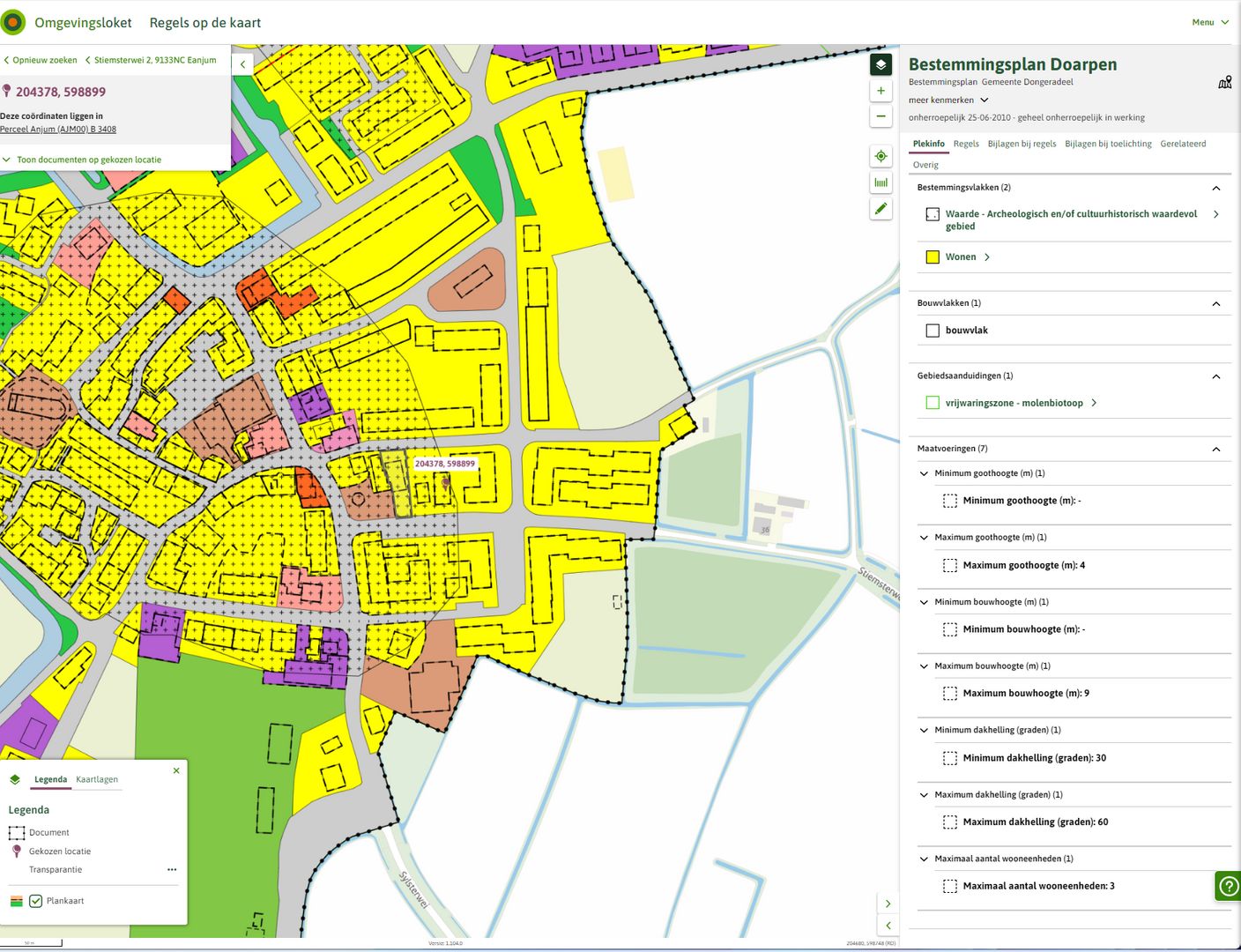Open Perceel Anjum B 3408 link
The height and width of the screenshot is (952, 1241).
coord(58,130)
